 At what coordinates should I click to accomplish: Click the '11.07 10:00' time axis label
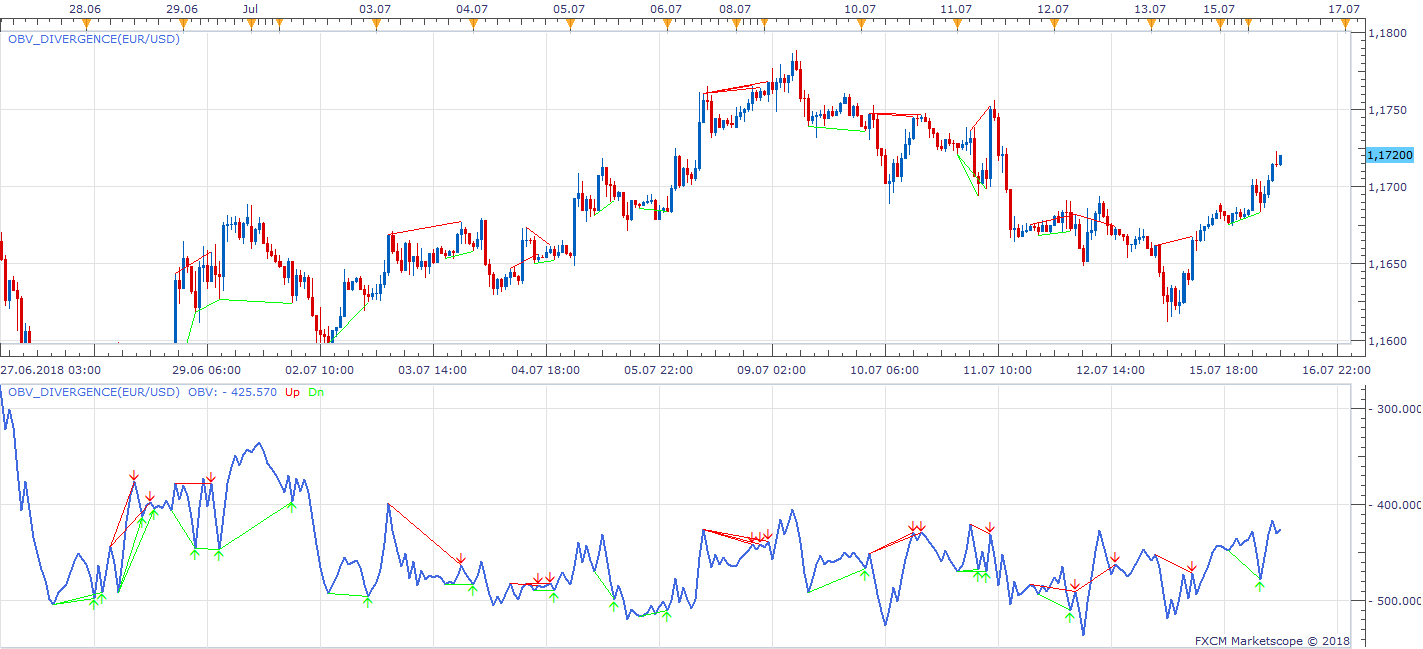[998, 369]
